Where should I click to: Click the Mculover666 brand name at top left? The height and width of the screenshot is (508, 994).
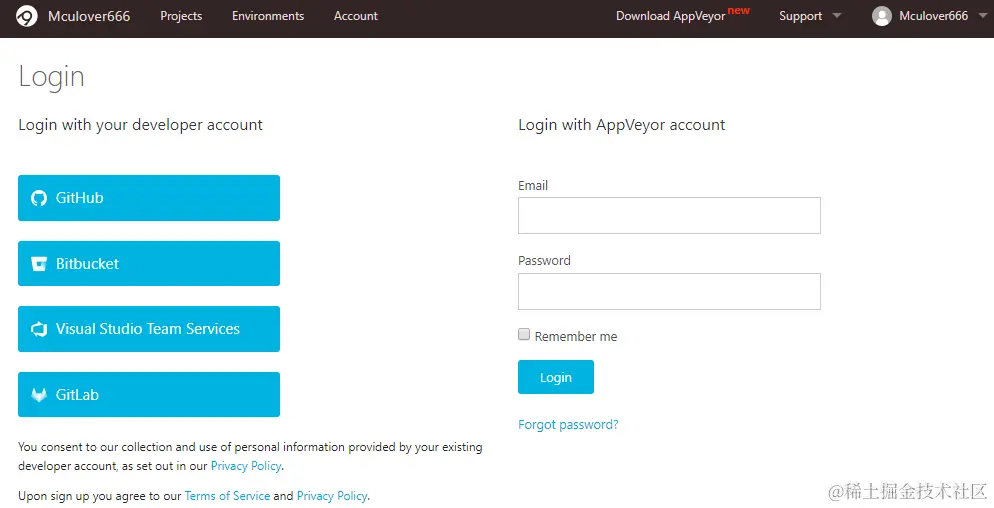click(89, 16)
